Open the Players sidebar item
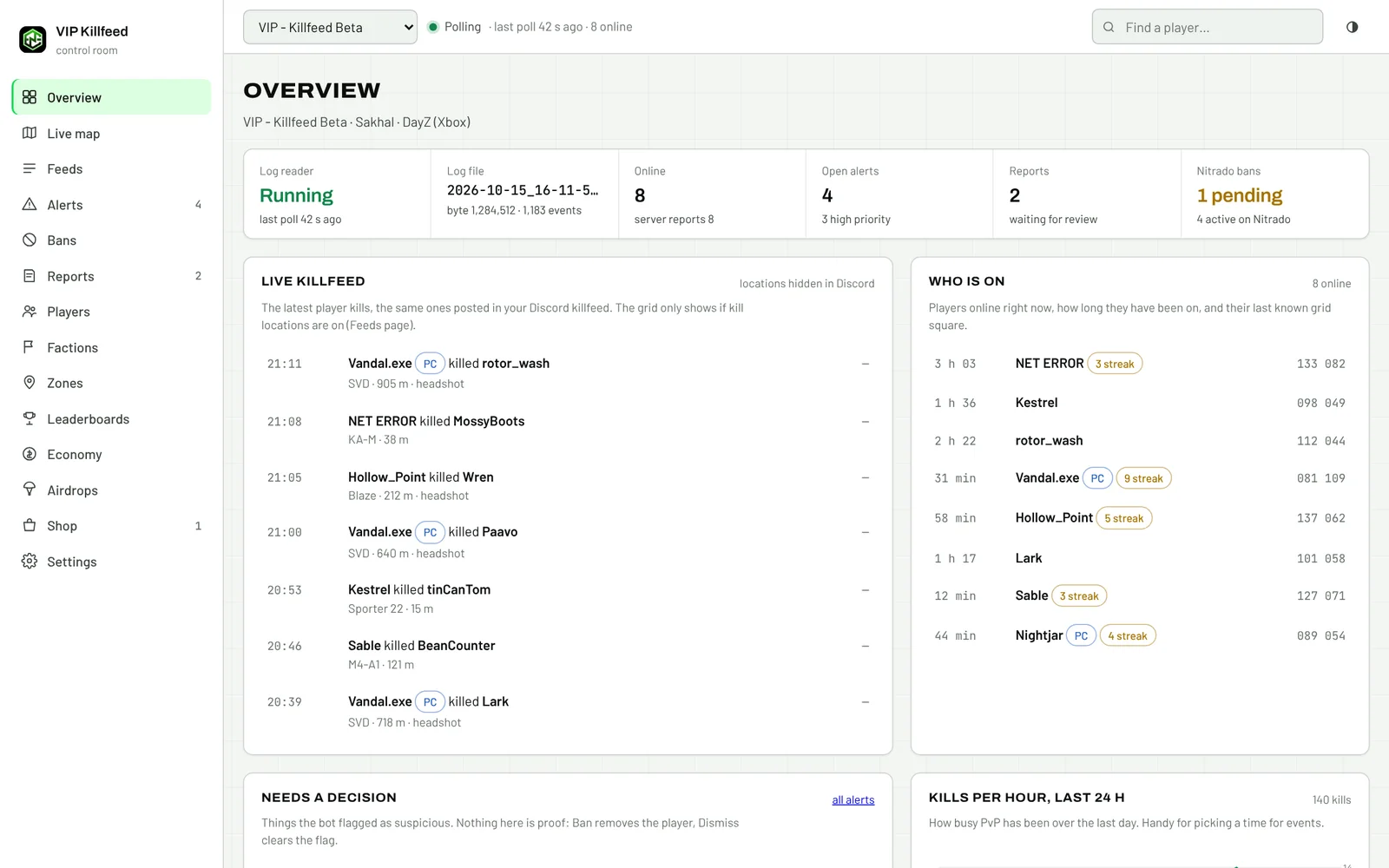Screen dimensions: 1389x868 tap(111, 312)
